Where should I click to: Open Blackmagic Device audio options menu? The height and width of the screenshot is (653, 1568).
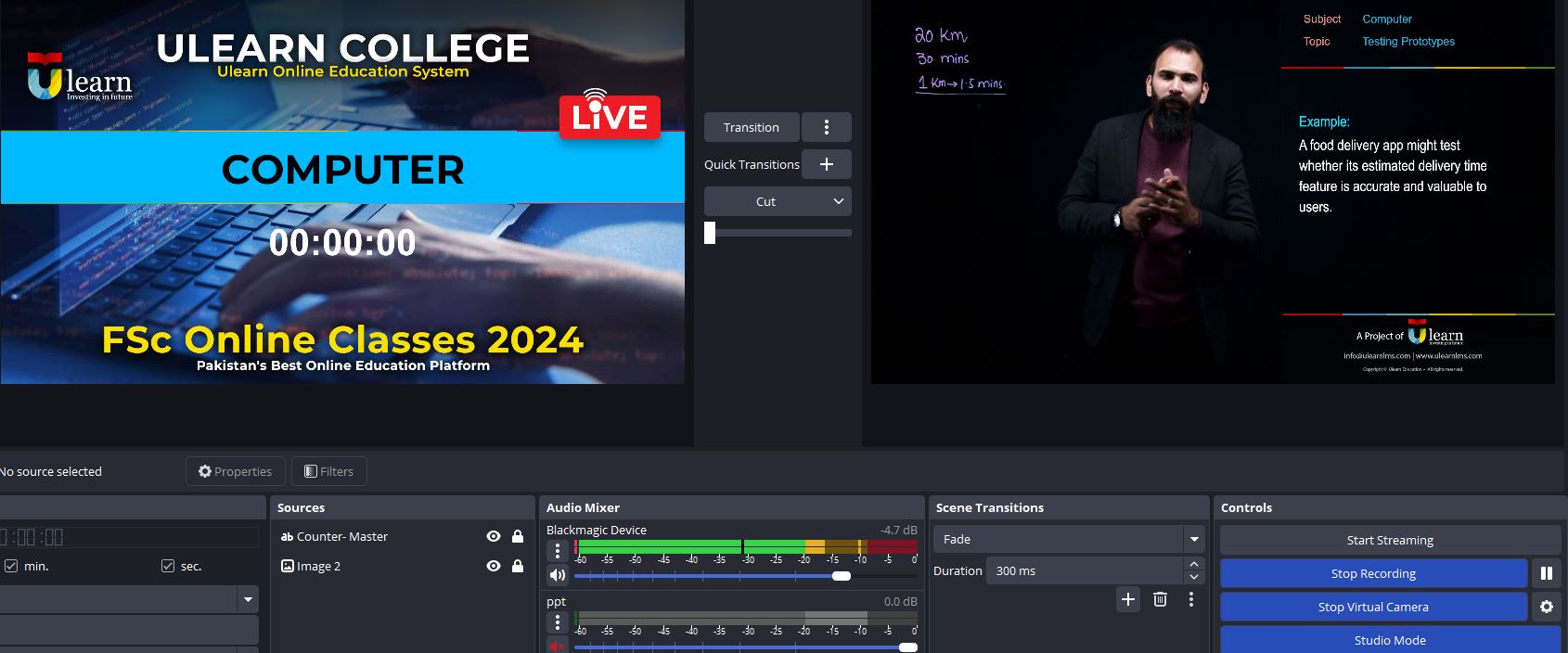coord(558,550)
